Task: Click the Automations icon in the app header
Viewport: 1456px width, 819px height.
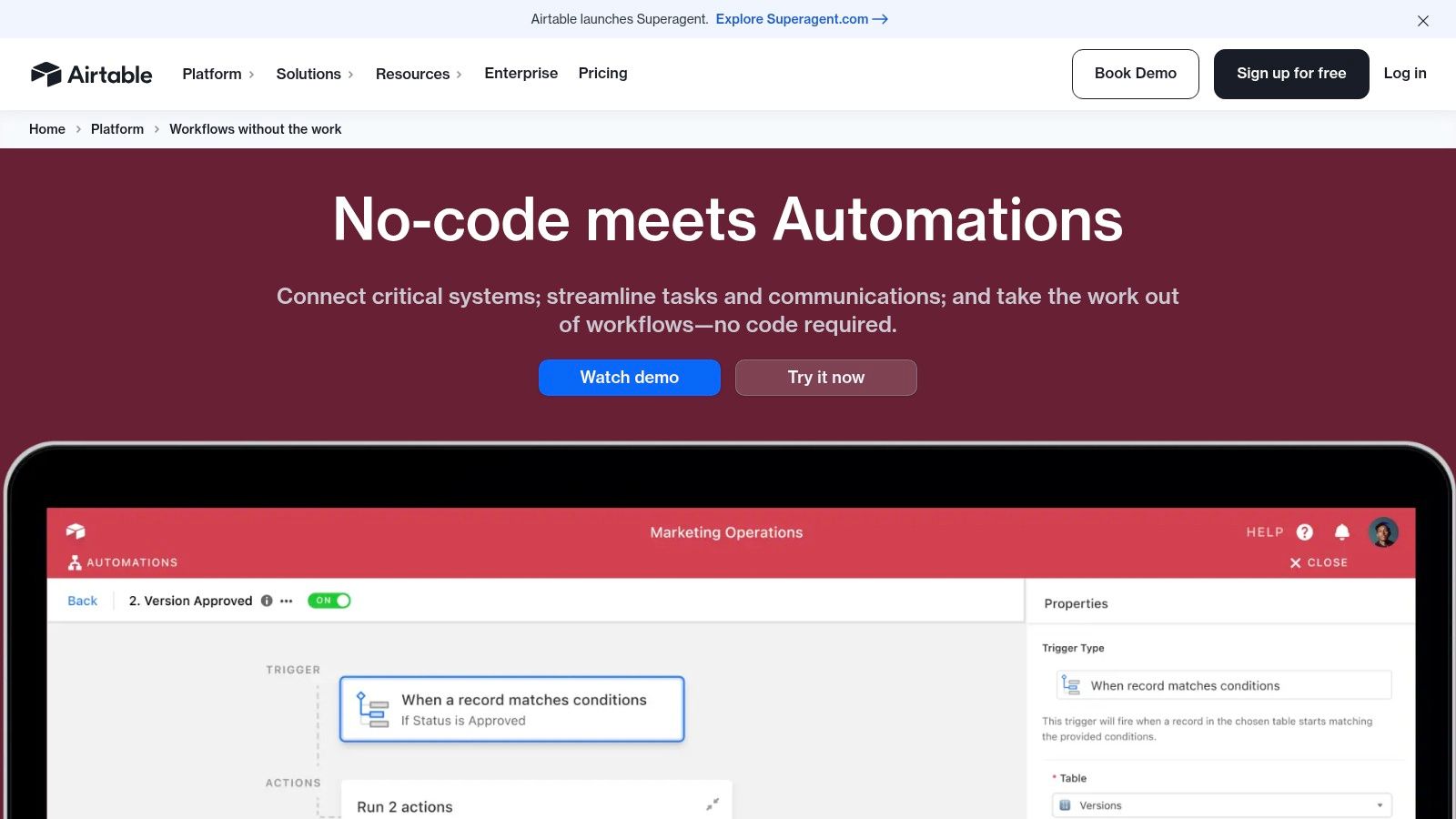Action: [x=75, y=561]
